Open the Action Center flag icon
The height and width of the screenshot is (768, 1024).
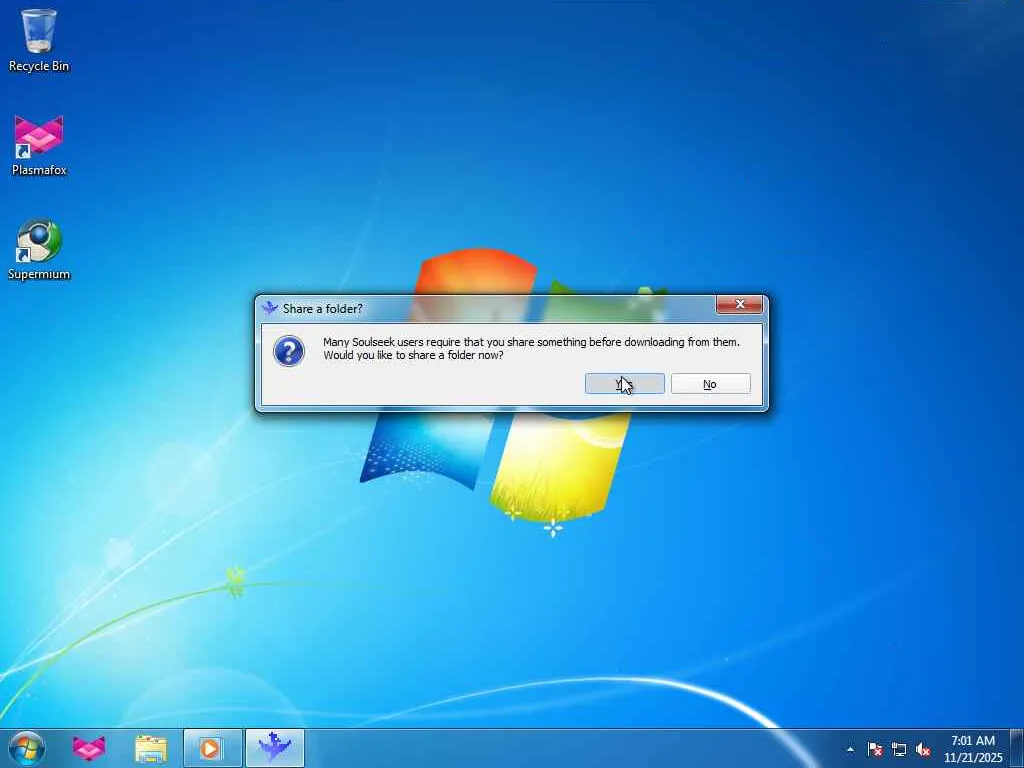click(x=874, y=750)
